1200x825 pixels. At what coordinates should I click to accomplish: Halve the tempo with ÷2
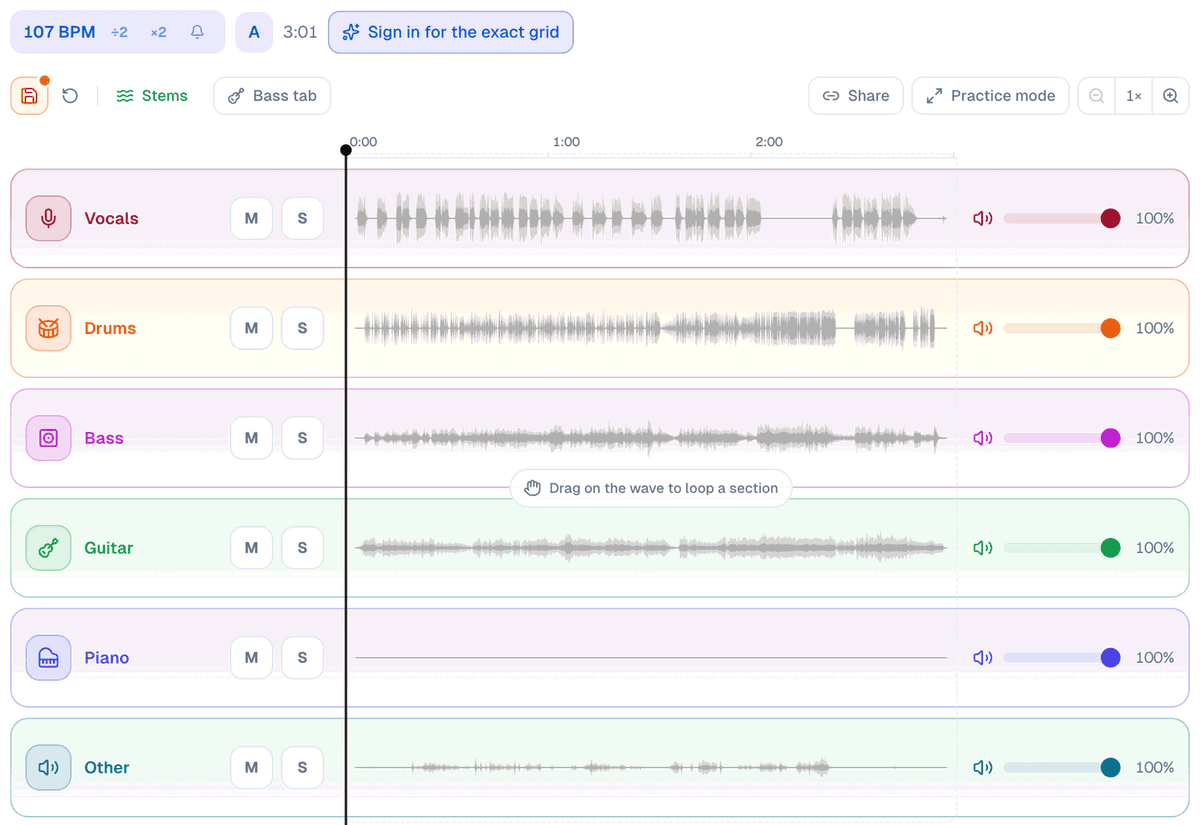click(x=119, y=32)
